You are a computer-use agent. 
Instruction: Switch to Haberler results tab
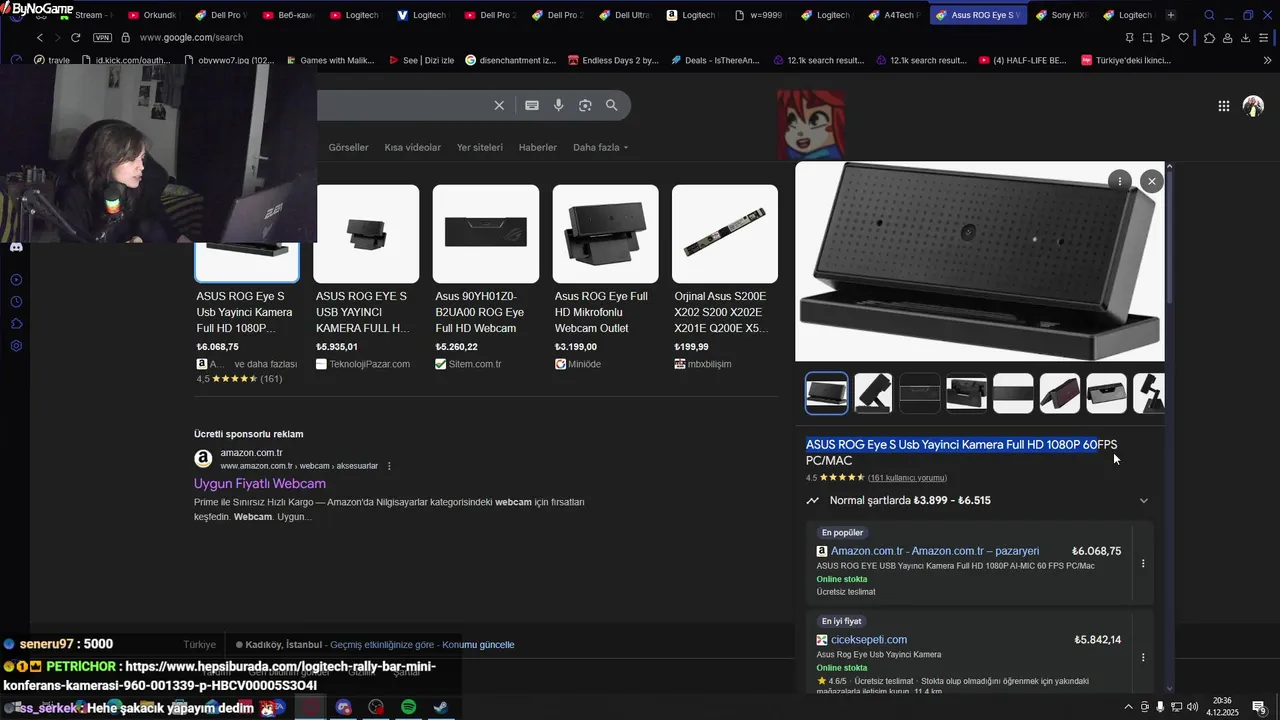537,147
